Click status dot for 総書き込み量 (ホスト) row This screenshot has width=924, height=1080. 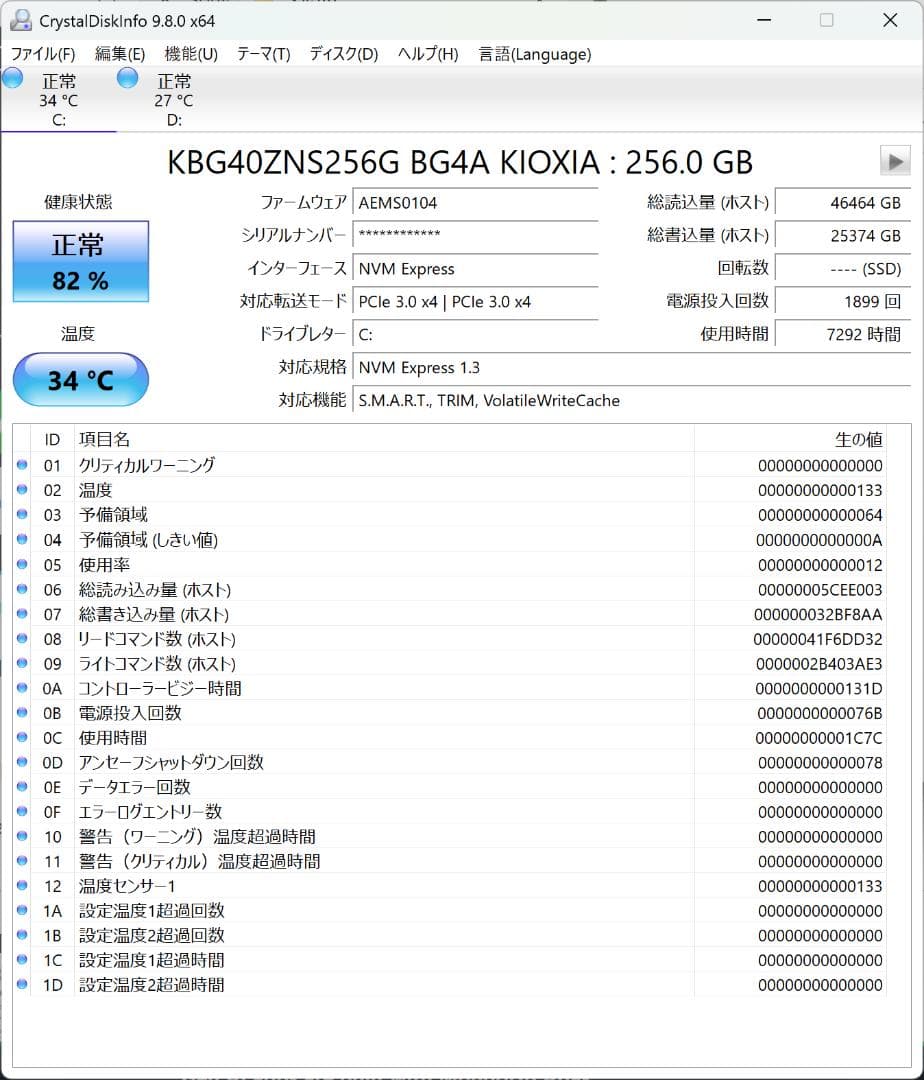22,614
